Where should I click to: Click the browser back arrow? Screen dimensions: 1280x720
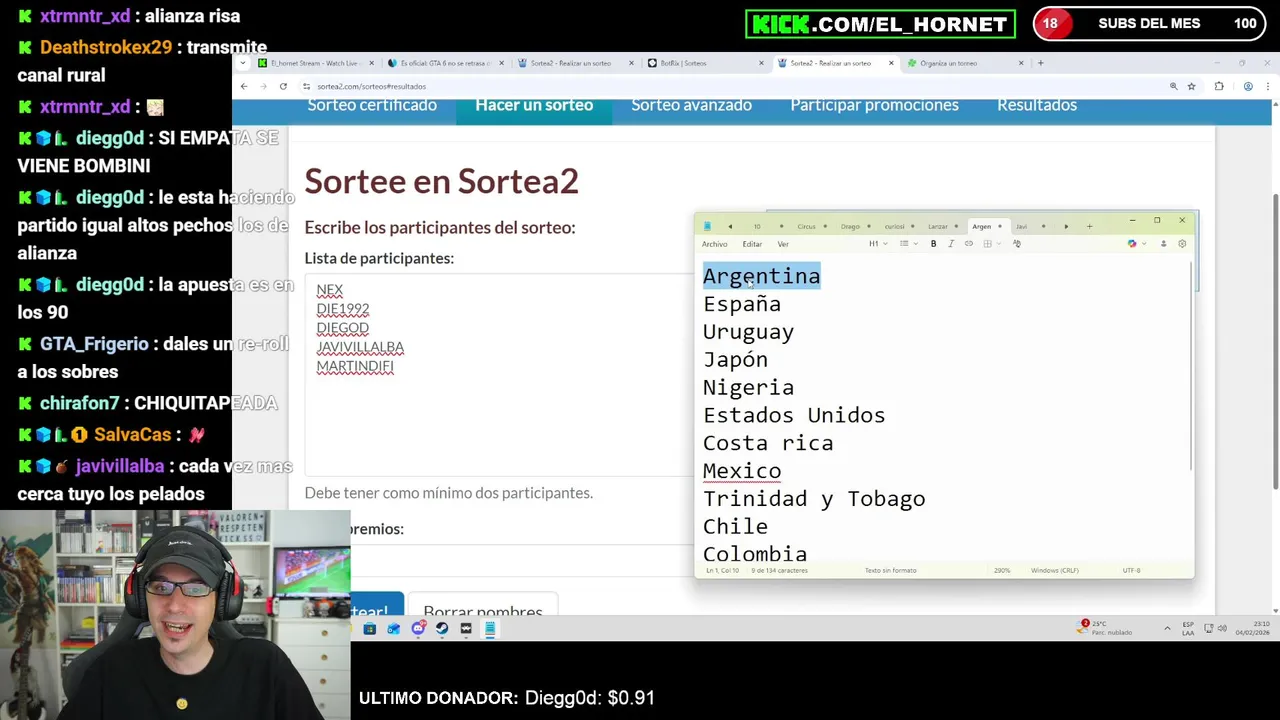(x=243, y=86)
